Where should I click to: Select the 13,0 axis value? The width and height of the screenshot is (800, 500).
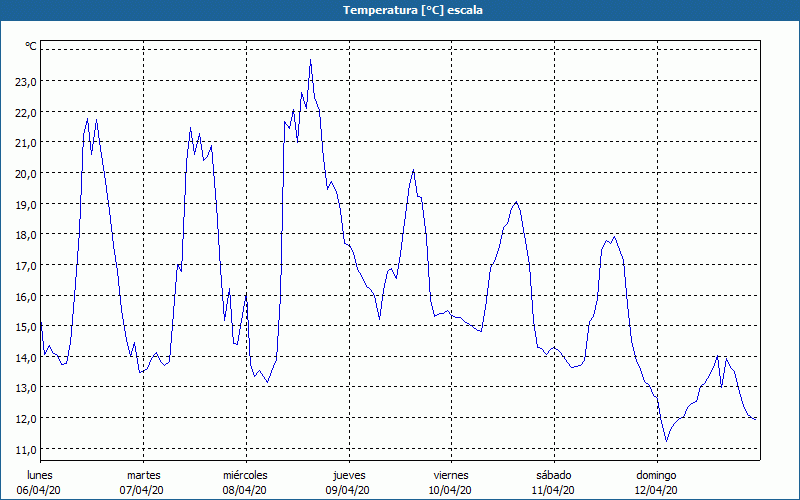pos(26,388)
